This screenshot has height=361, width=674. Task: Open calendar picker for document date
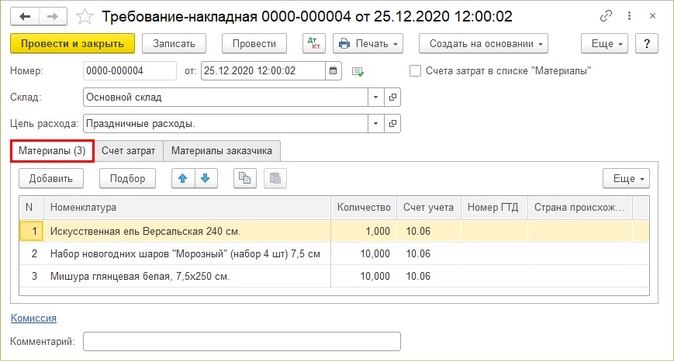coord(333,71)
